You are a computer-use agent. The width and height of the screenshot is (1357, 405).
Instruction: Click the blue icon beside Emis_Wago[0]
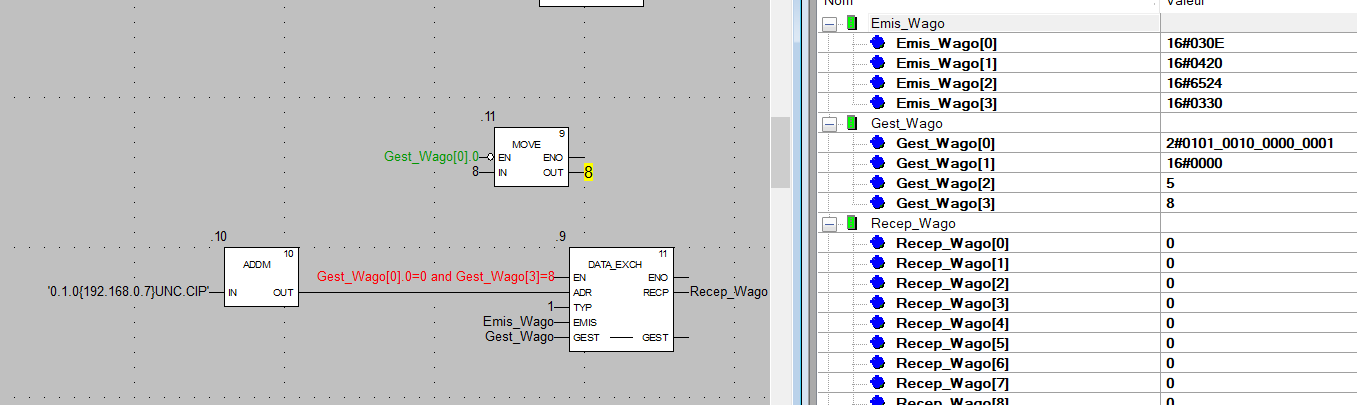tap(878, 43)
